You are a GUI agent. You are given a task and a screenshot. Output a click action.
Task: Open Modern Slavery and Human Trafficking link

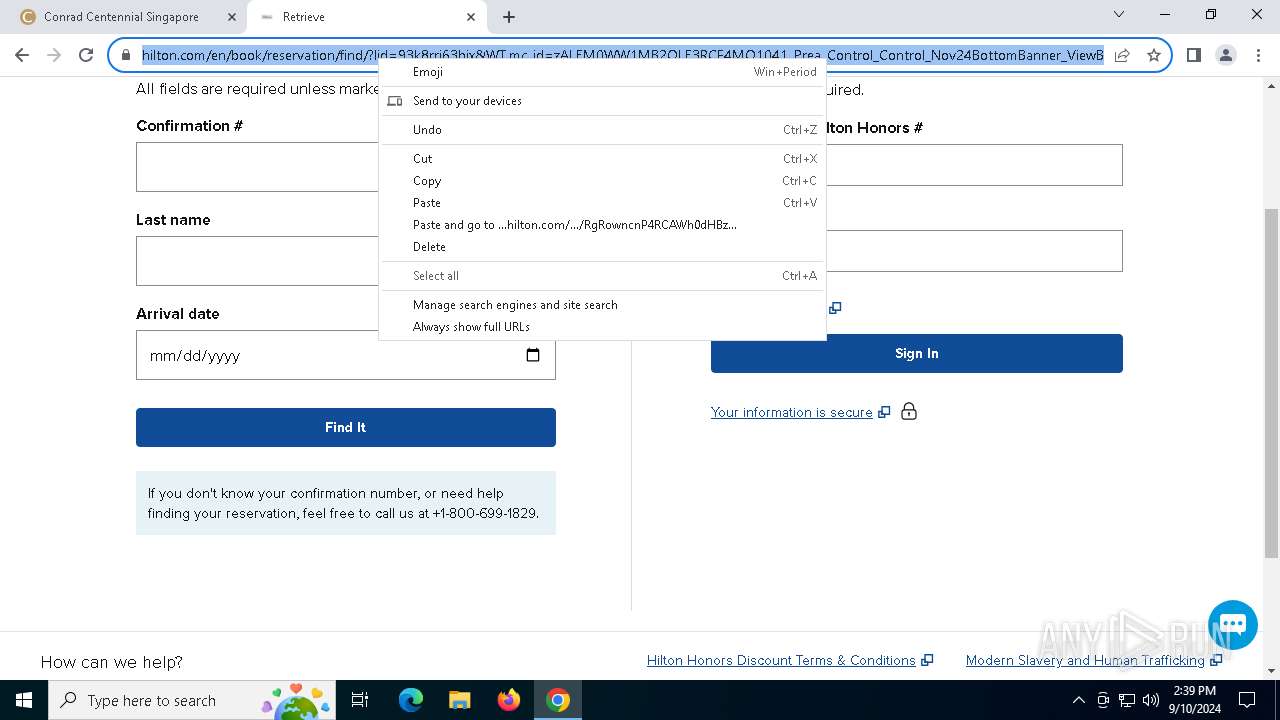[1085, 661]
